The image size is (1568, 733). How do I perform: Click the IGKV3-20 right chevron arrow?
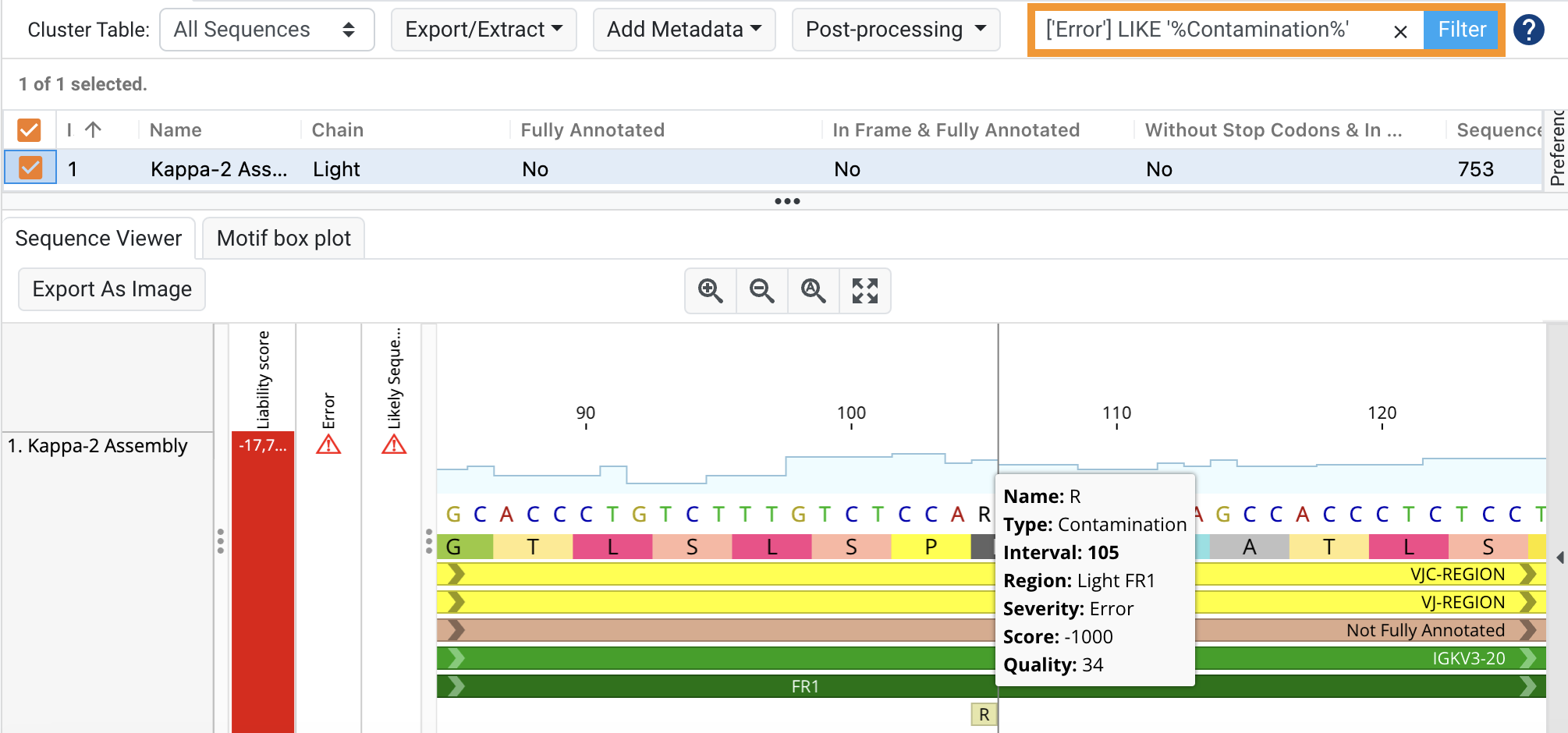(x=1528, y=659)
